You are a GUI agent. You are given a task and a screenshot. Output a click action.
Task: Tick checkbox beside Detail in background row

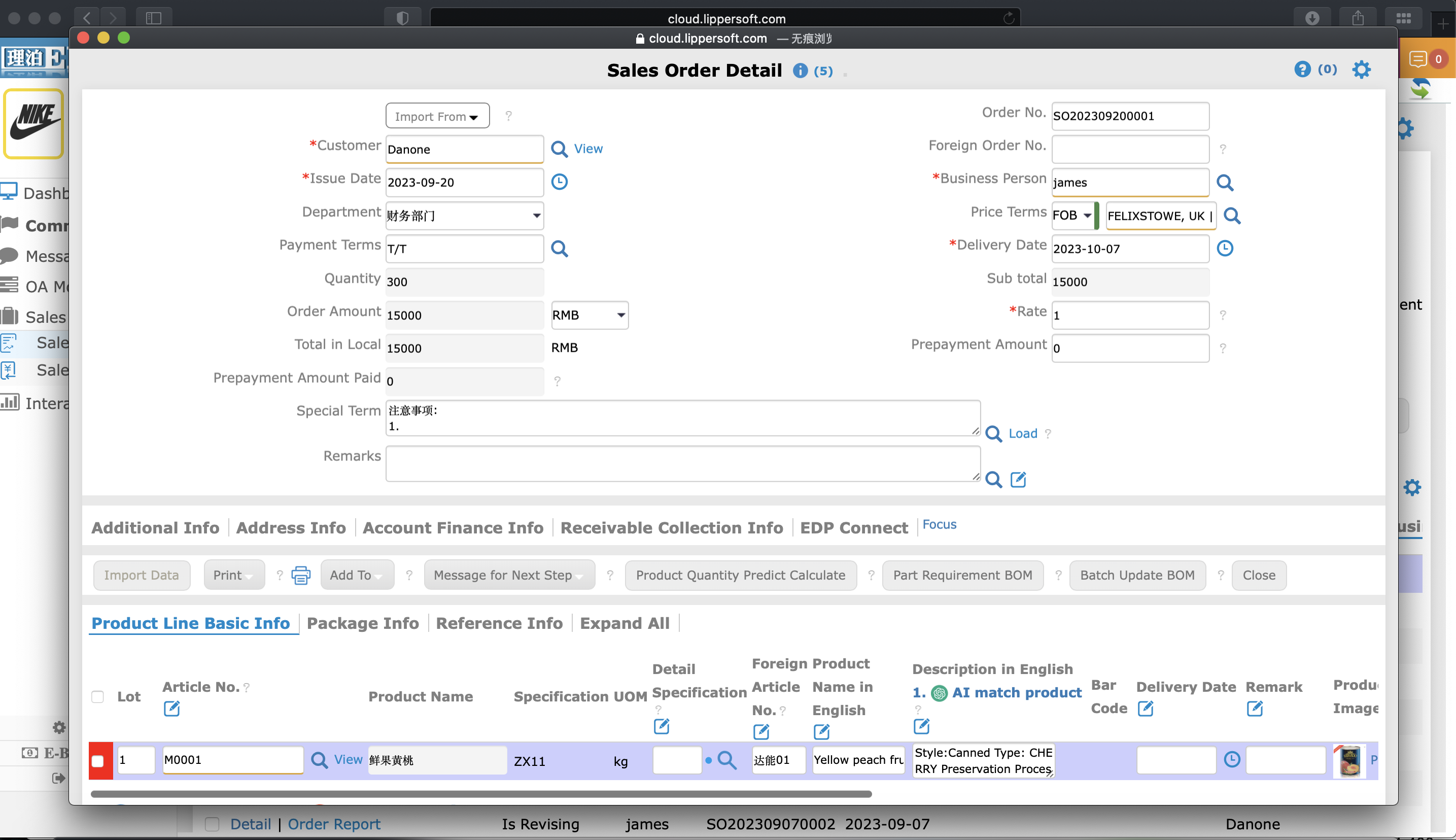212,824
